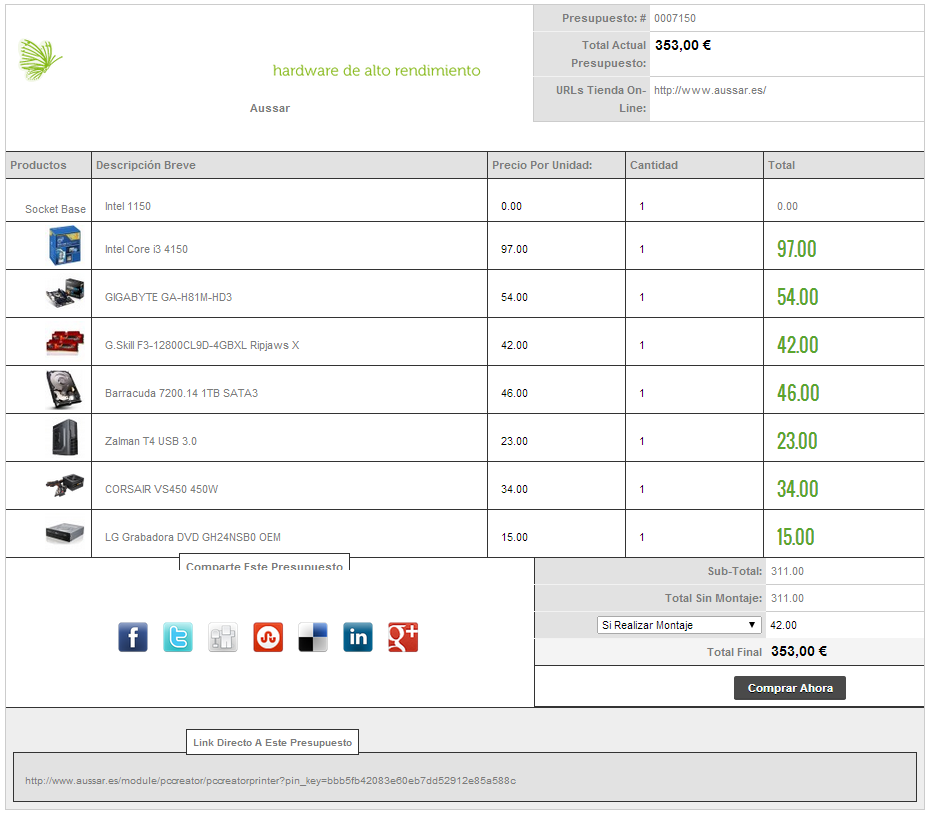
Task: Click the Total column header
Action: [781, 165]
